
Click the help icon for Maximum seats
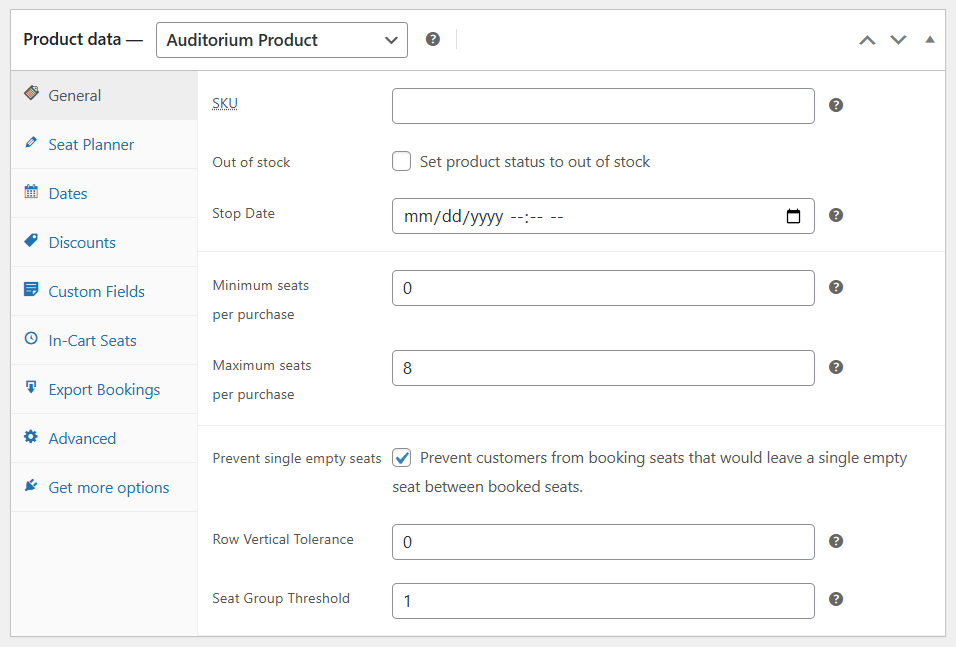(x=836, y=367)
